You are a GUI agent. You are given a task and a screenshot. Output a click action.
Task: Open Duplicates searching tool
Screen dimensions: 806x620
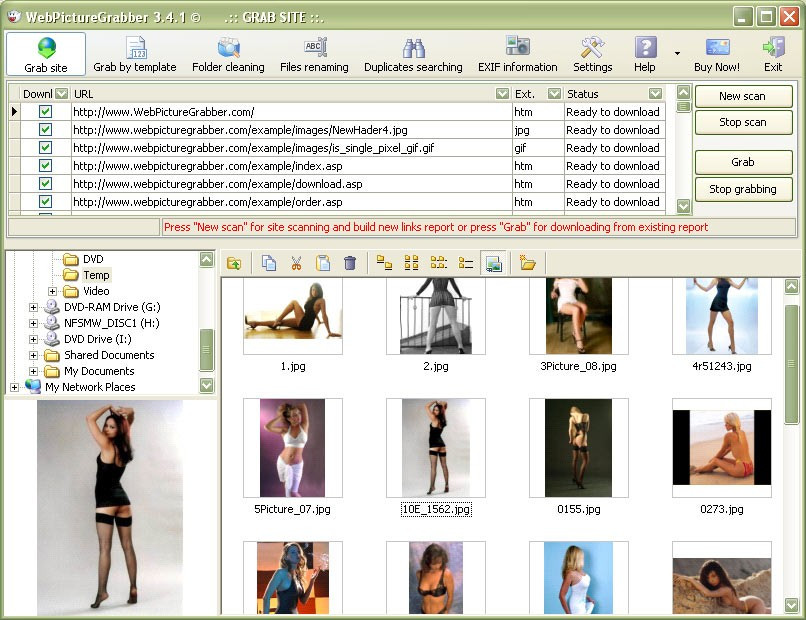click(413, 54)
